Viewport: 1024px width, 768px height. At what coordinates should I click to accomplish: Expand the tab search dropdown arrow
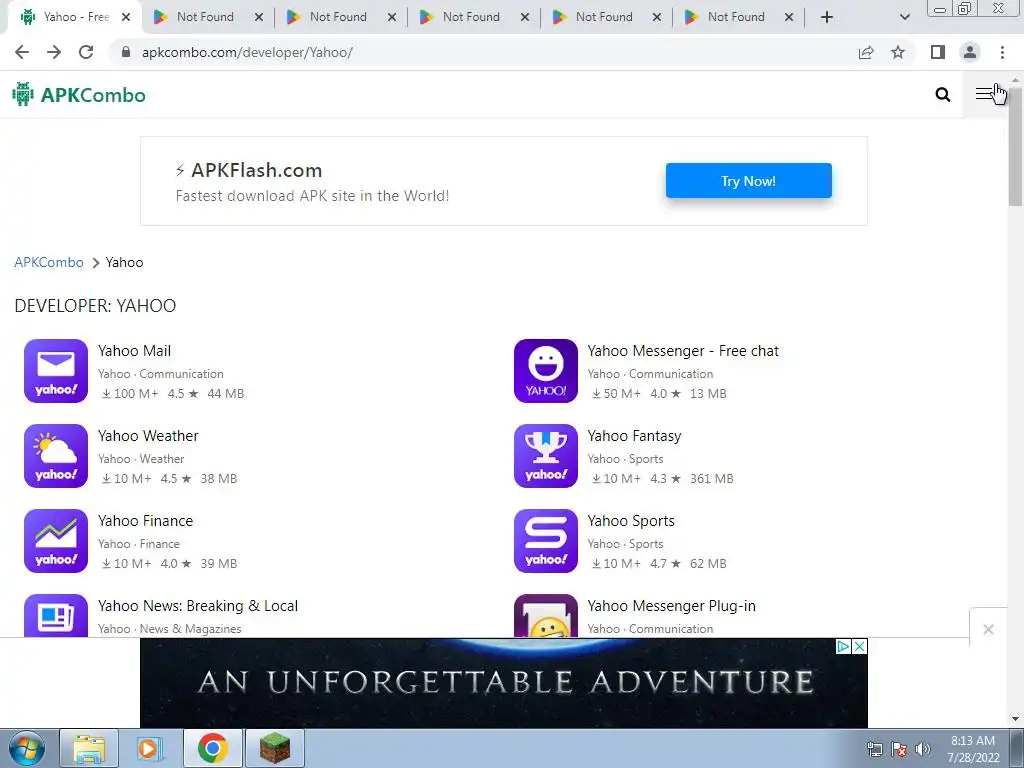tap(904, 17)
